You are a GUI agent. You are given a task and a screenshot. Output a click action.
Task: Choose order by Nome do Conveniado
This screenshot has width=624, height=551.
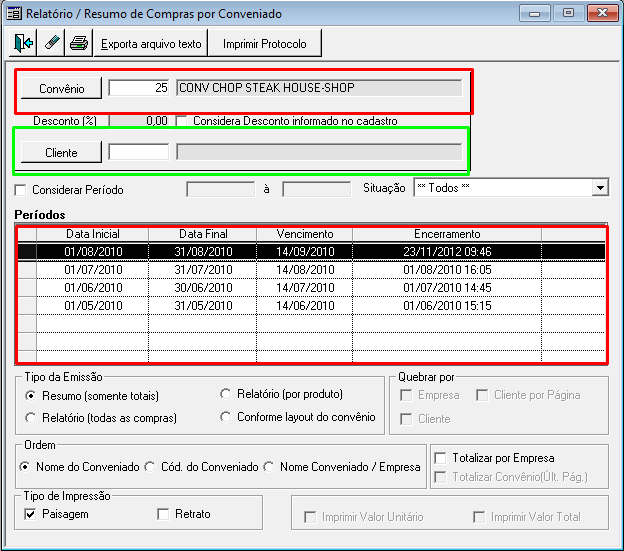[25, 467]
